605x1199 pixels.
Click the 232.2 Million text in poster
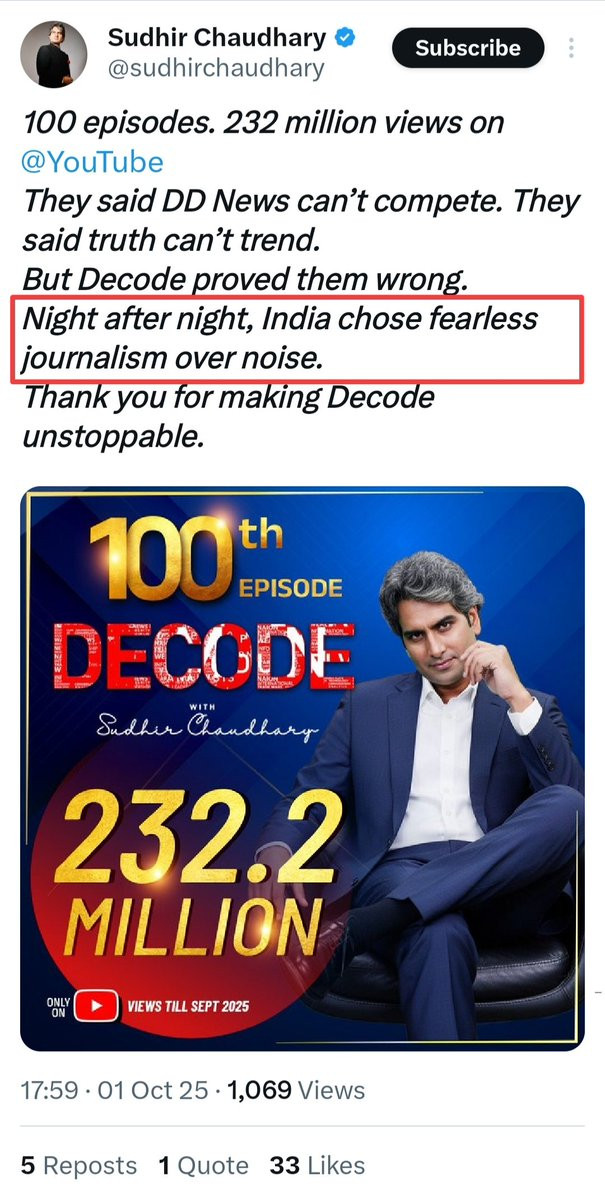point(198,873)
